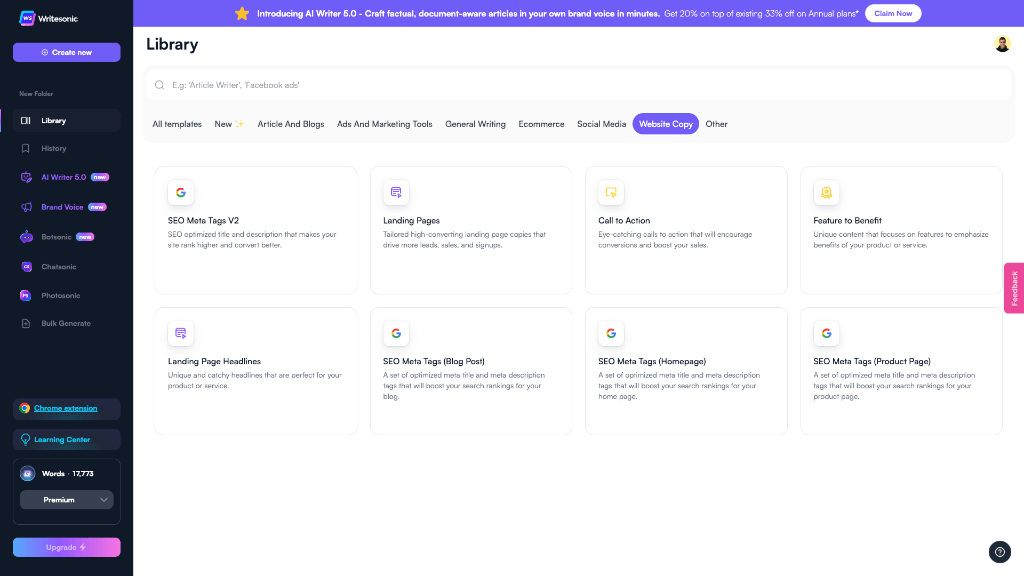Switch to the General Writing tab

click(475, 124)
